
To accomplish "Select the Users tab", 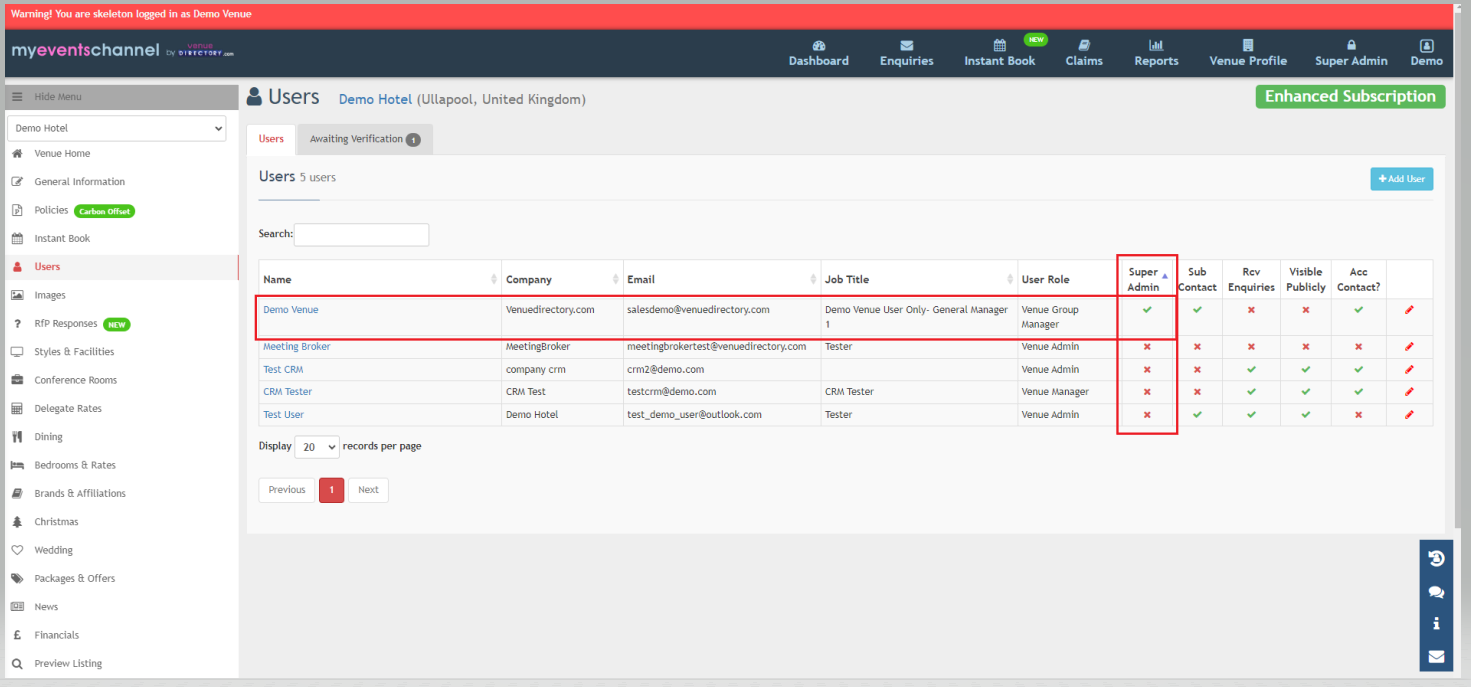I will pos(271,139).
